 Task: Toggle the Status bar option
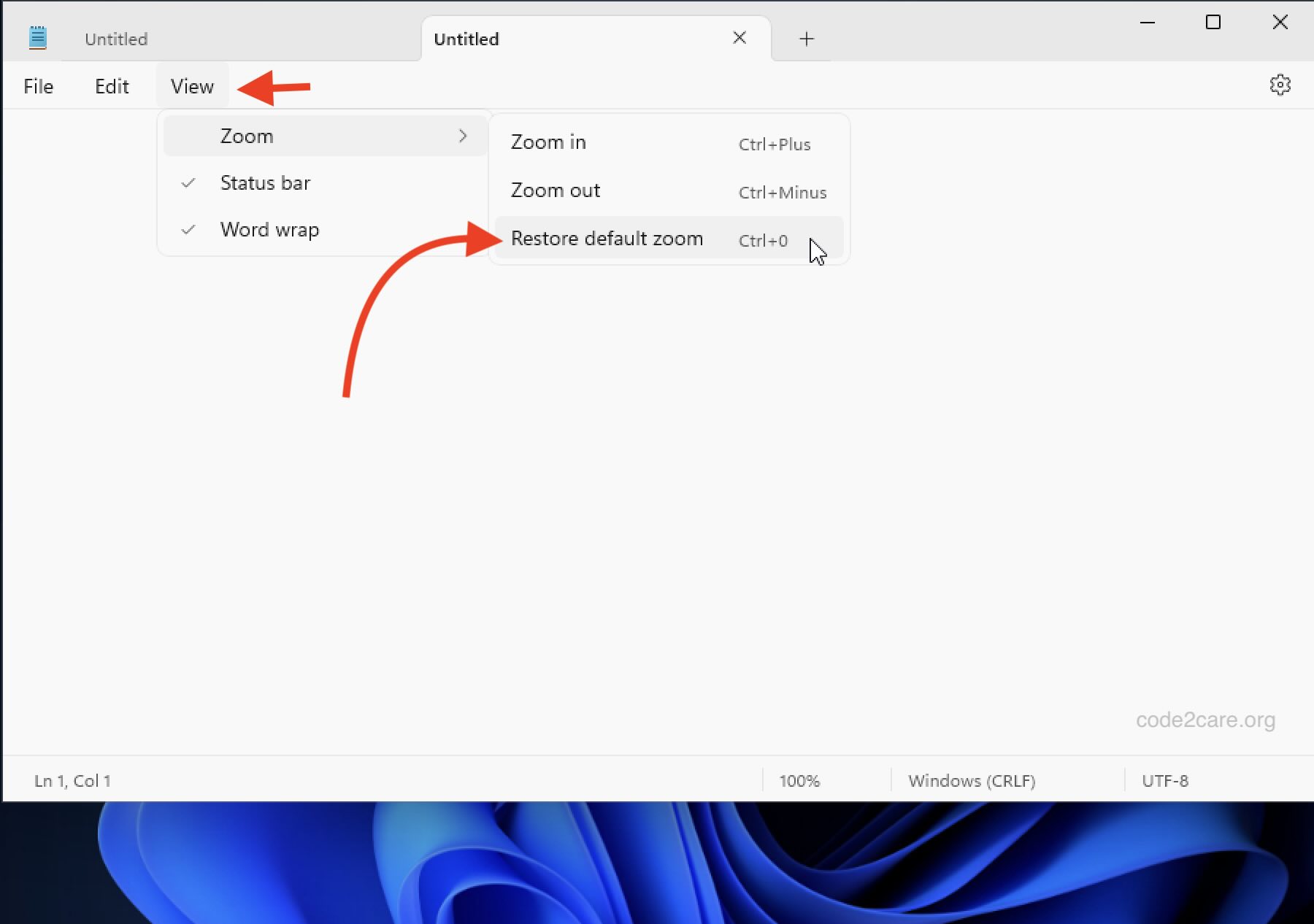point(265,182)
